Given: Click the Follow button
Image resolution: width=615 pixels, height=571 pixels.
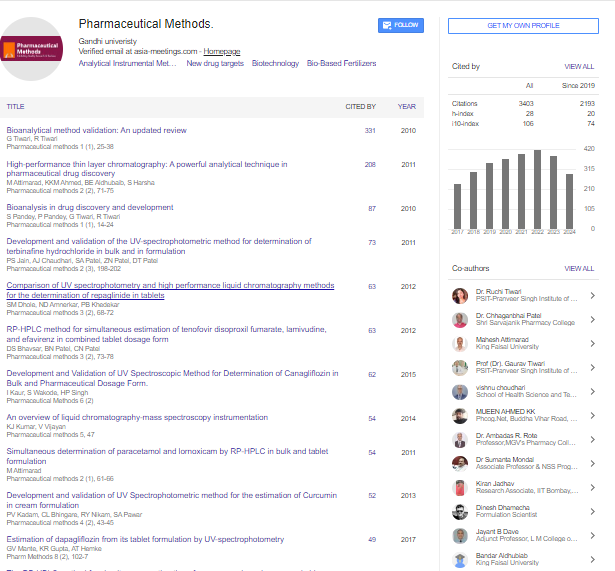Looking at the screenshot, I should click(400, 25).
